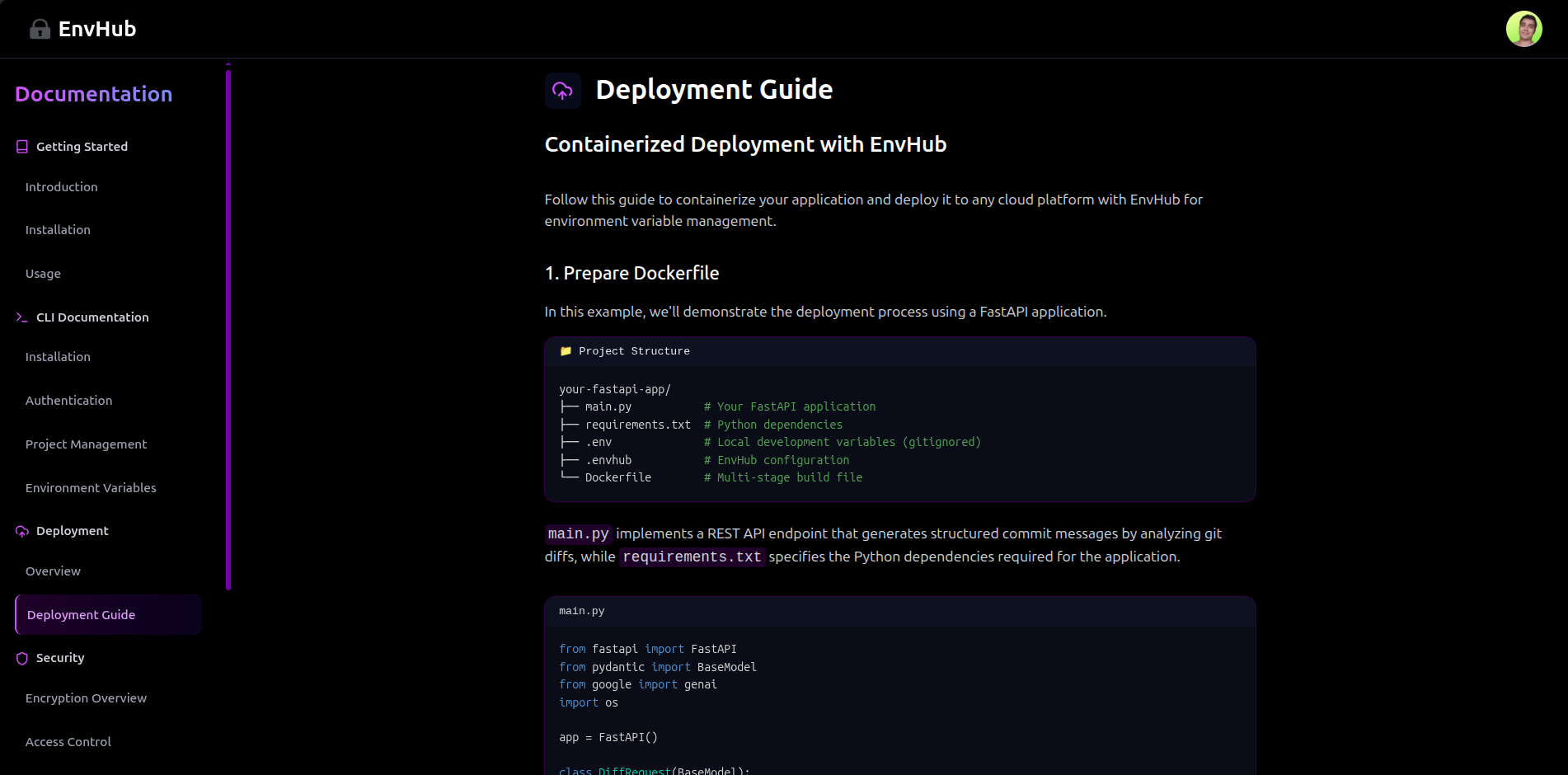Click comment '# EnvHub configuration'

pos(777,460)
